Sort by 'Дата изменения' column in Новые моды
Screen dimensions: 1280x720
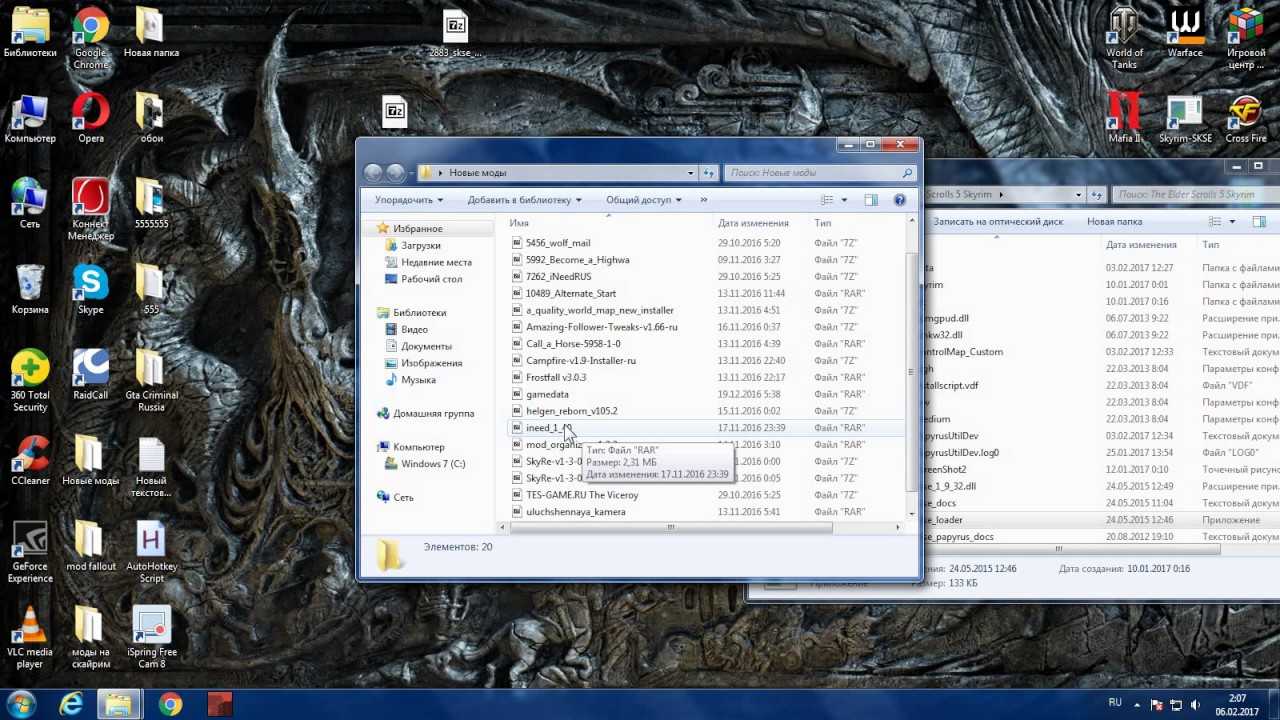(x=761, y=223)
